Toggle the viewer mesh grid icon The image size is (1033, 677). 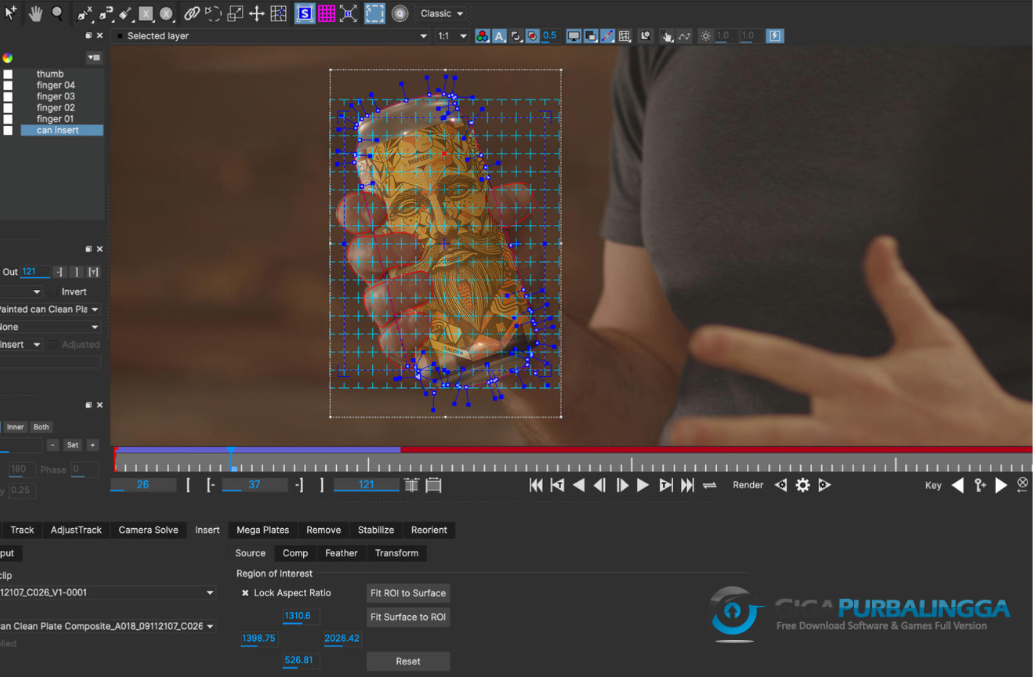point(625,36)
